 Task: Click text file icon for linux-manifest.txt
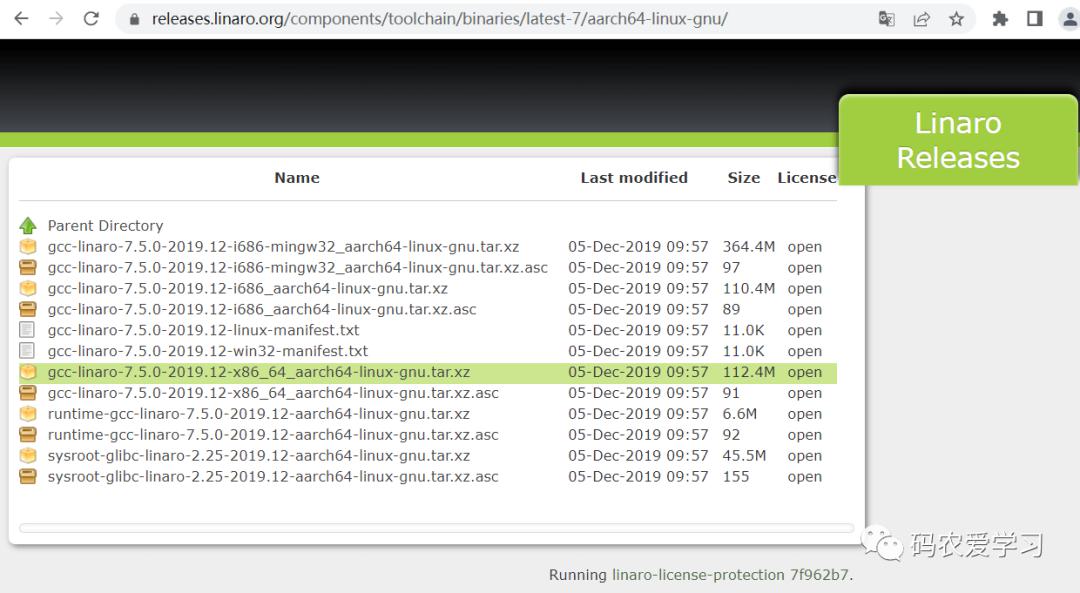click(x=27, y=330)
